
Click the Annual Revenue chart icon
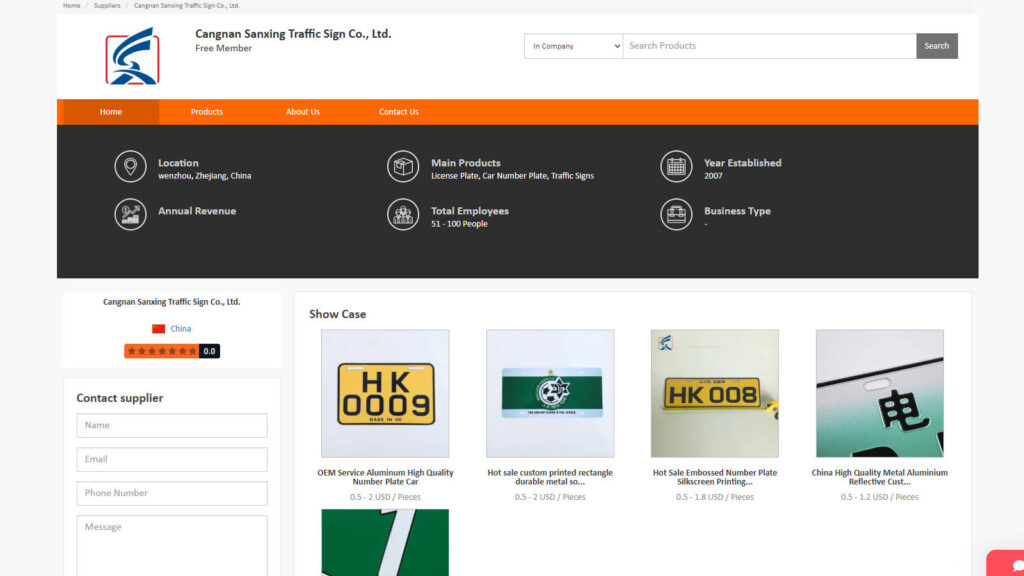click(130, 214)
